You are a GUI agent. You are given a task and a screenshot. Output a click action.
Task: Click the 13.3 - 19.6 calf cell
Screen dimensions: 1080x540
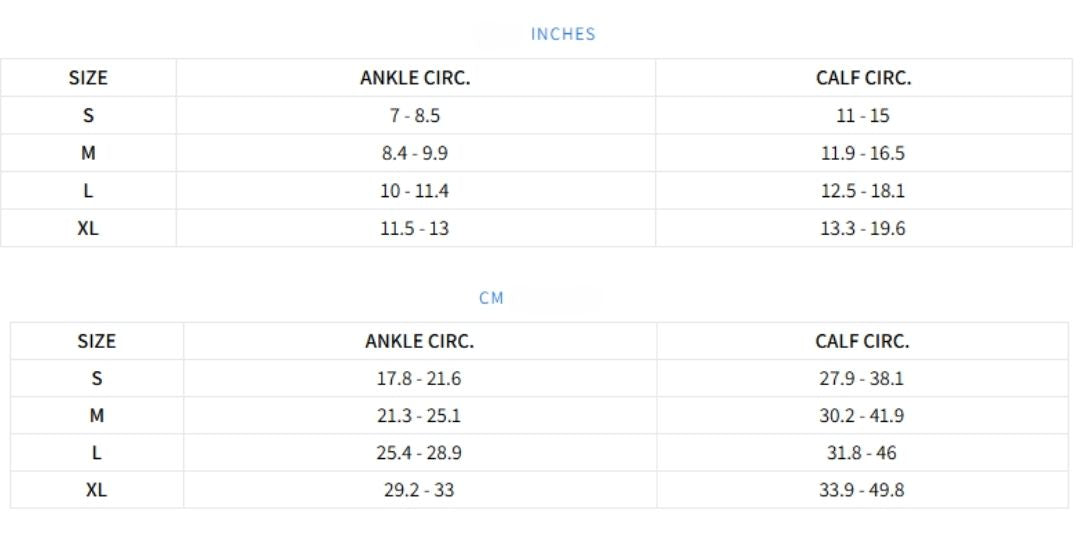(863, 228)
